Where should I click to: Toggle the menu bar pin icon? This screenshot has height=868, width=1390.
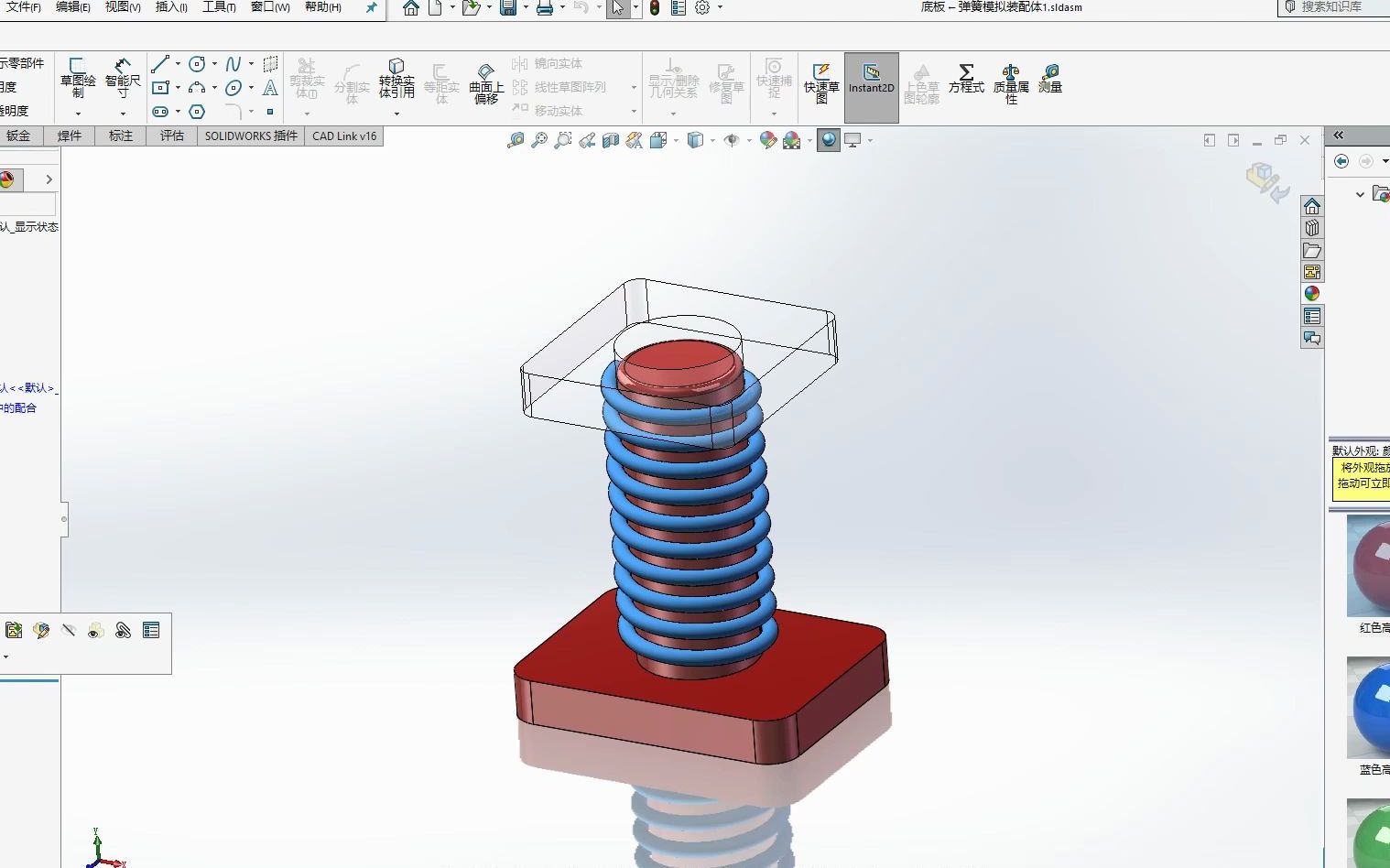pyautogui.click(x=371, y=7)
